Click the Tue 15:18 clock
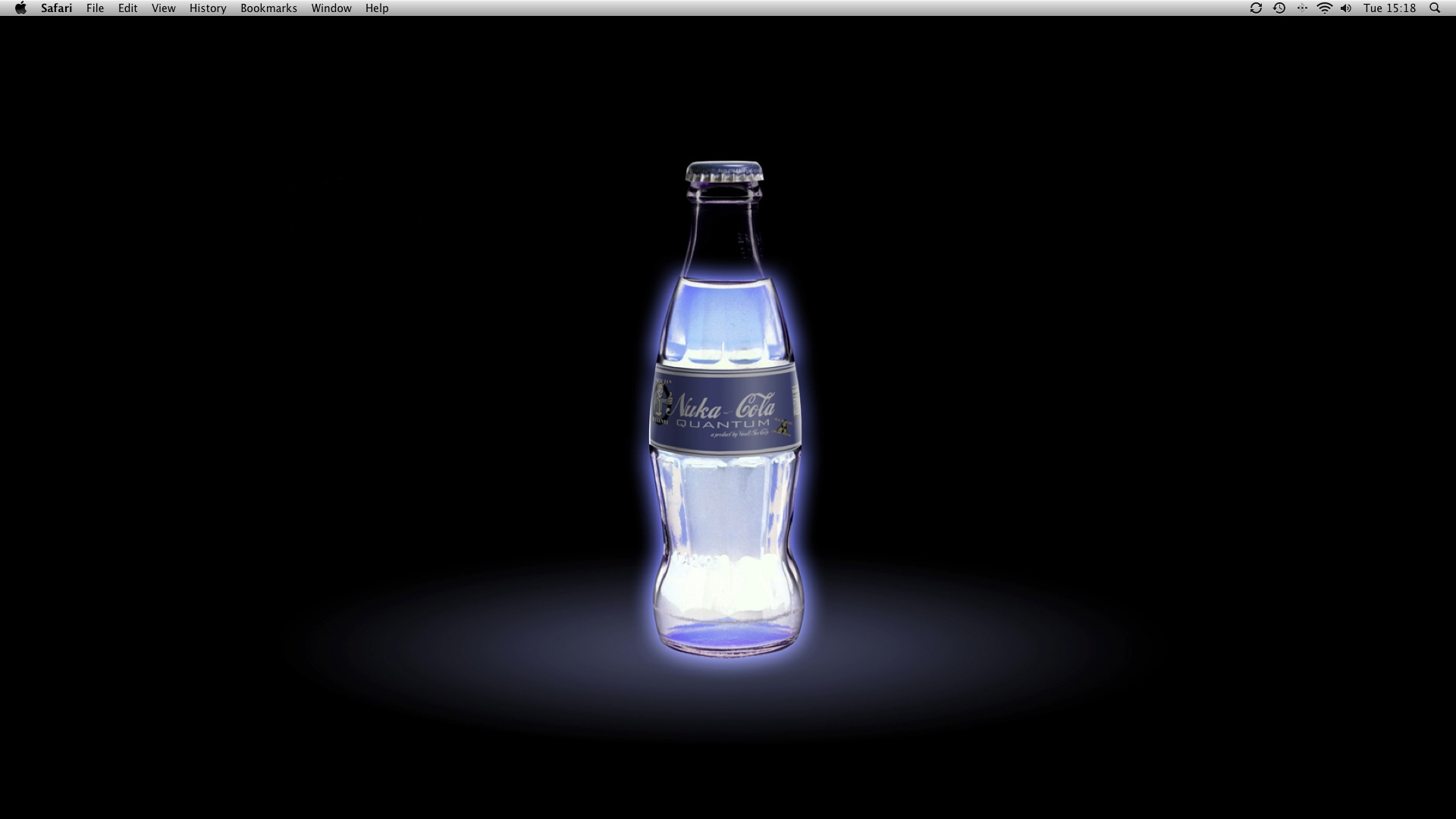 [x=1389, y=8]
